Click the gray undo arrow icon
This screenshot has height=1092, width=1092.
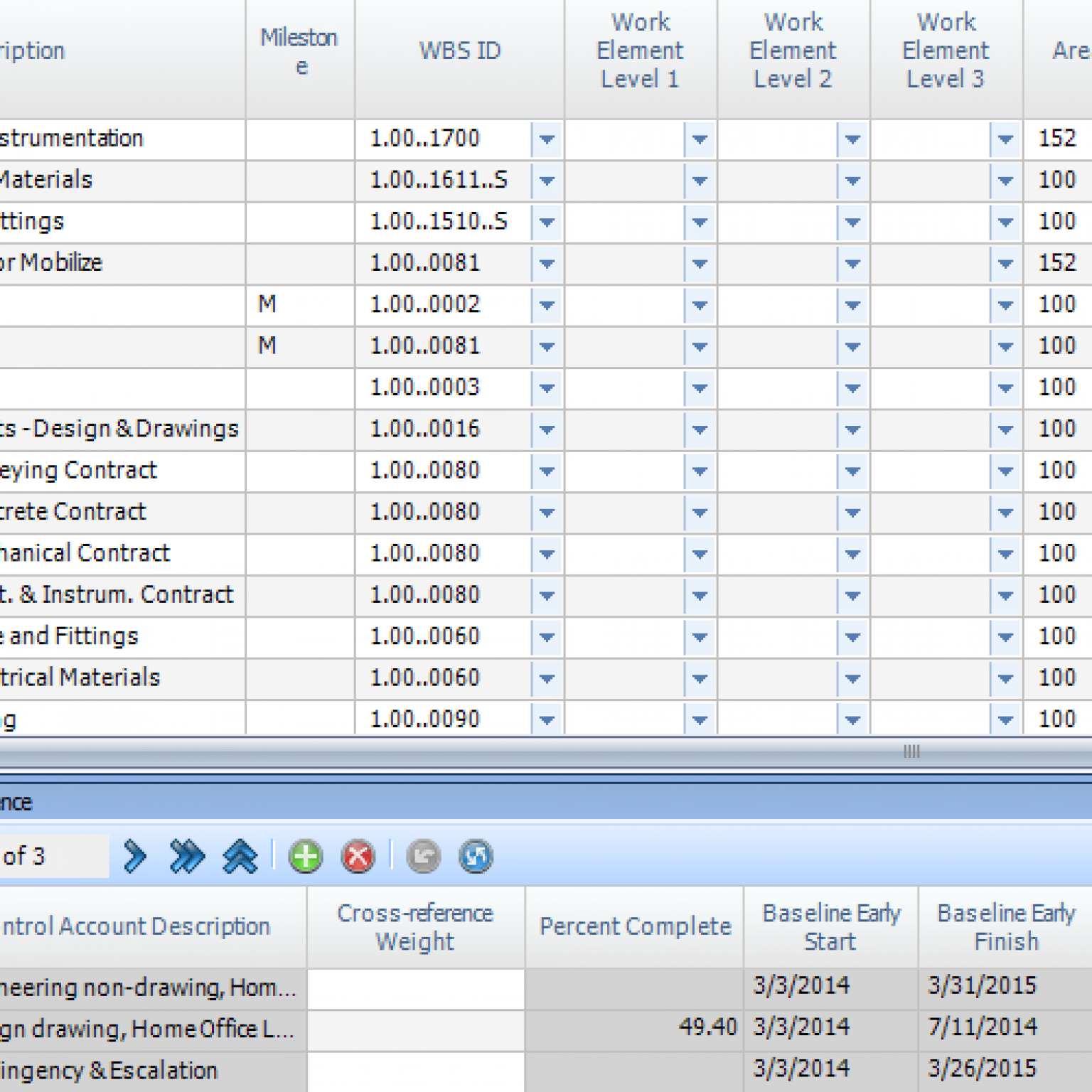424,857
